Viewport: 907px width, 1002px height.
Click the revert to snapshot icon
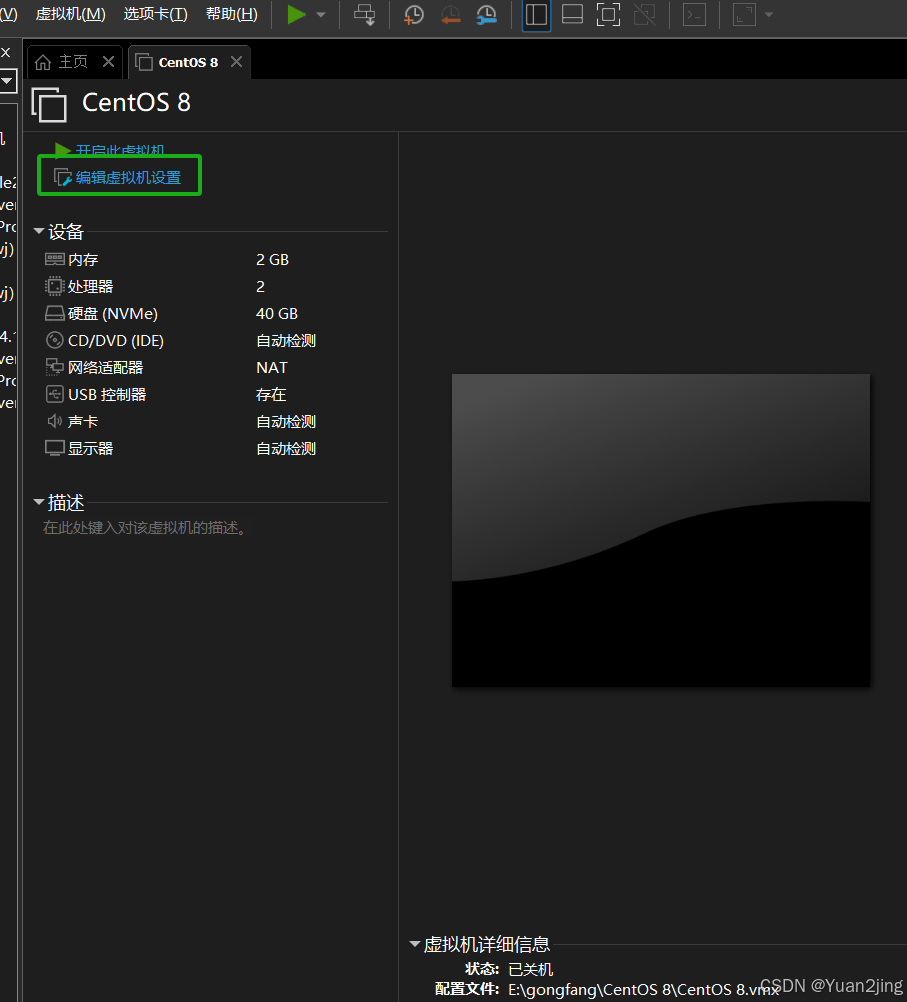451,14
